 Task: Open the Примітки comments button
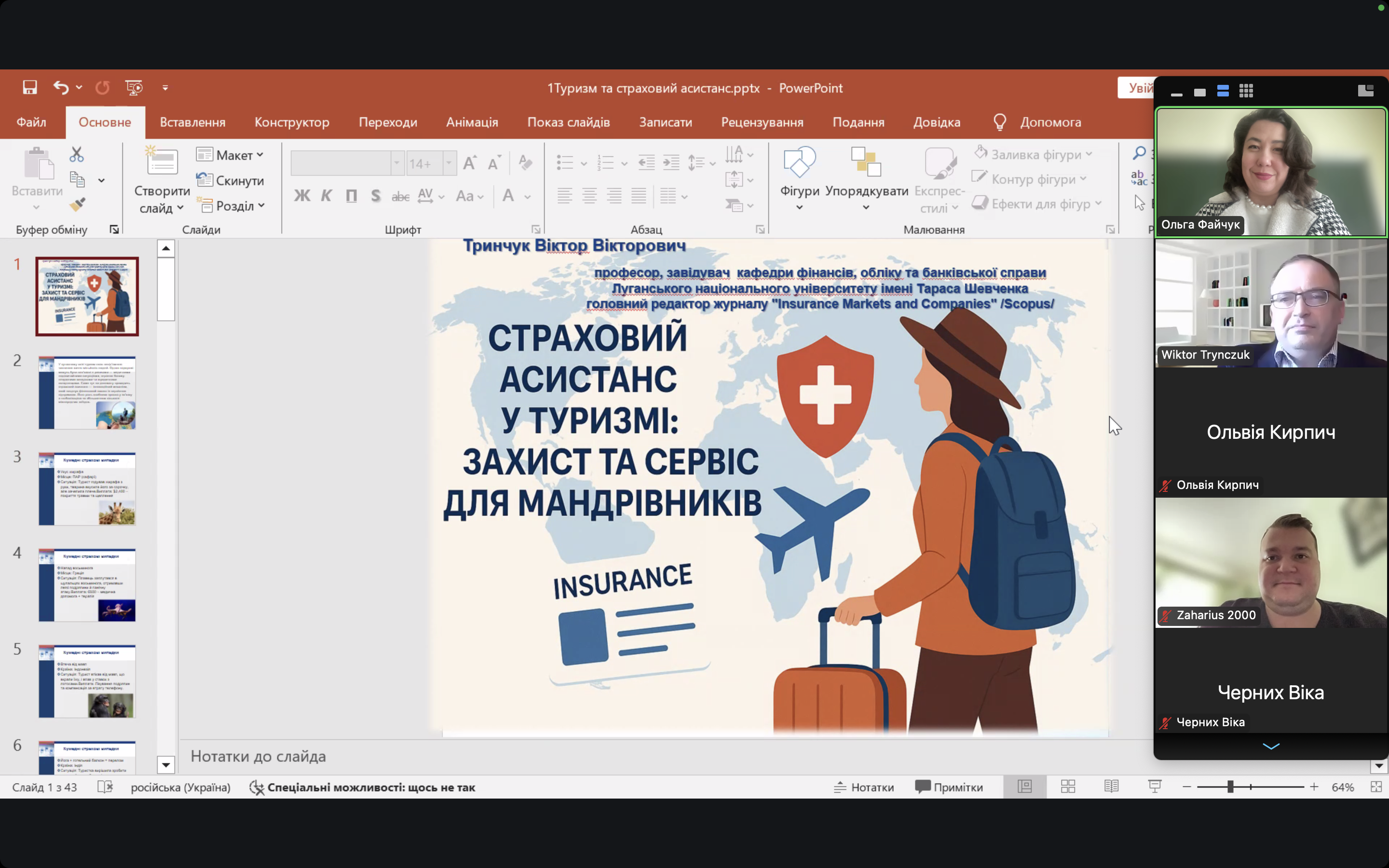tap(949, 787)
